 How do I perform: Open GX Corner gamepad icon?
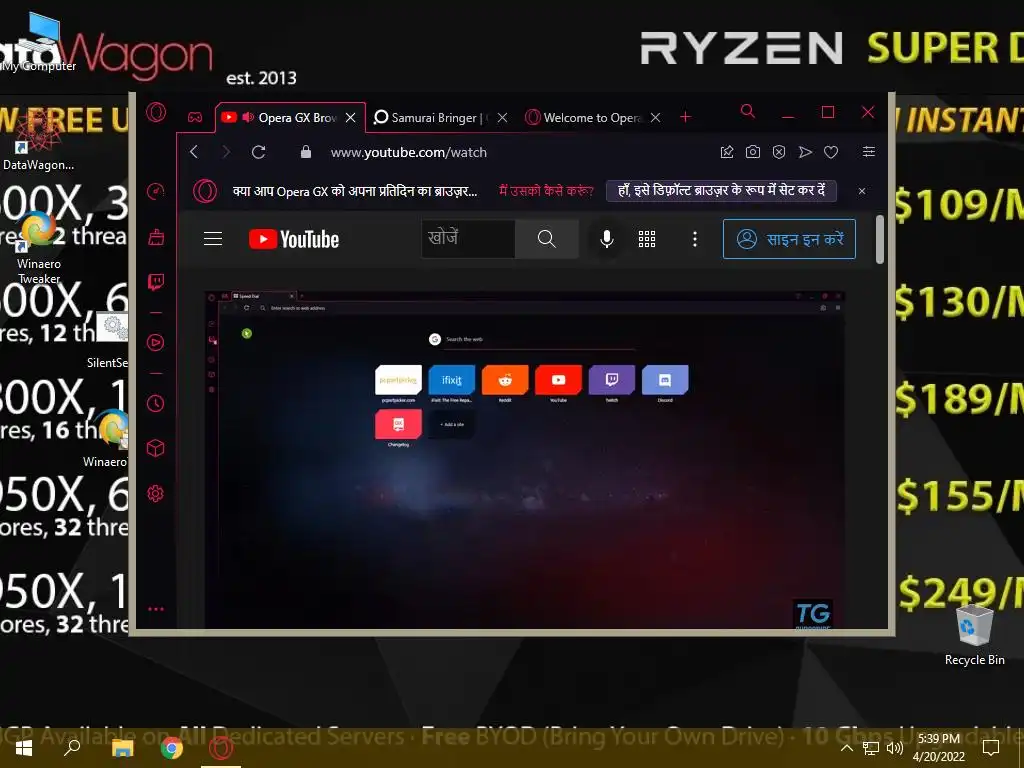[x=195, y=118]
